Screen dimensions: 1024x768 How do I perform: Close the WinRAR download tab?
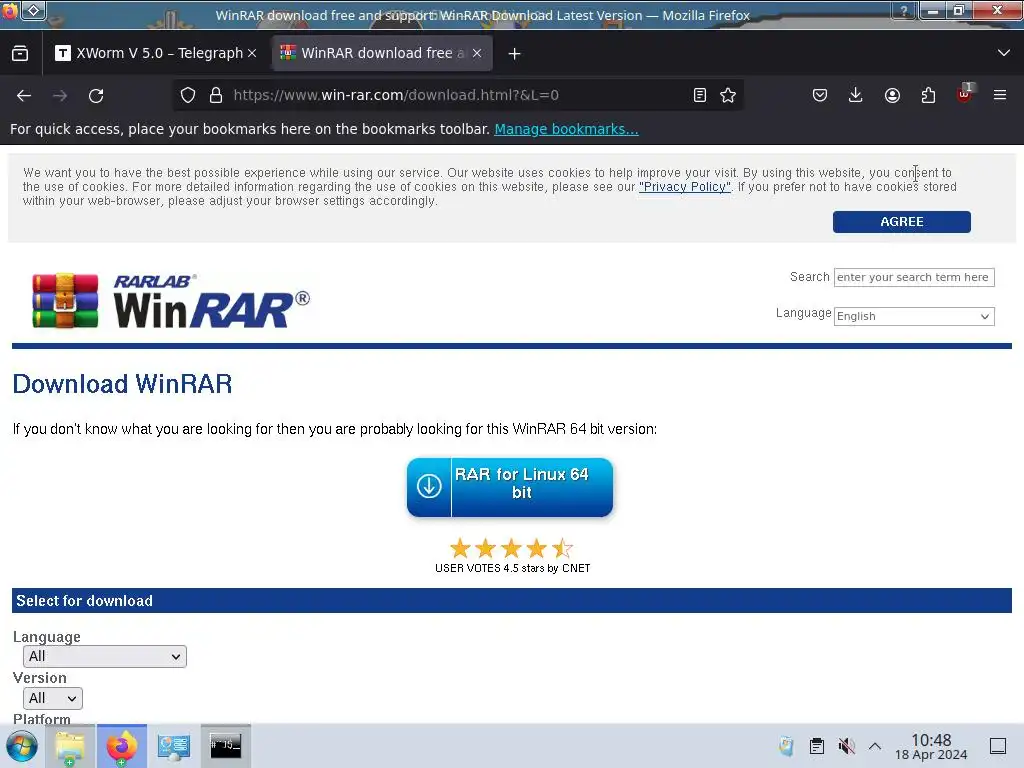coord(477,54)
